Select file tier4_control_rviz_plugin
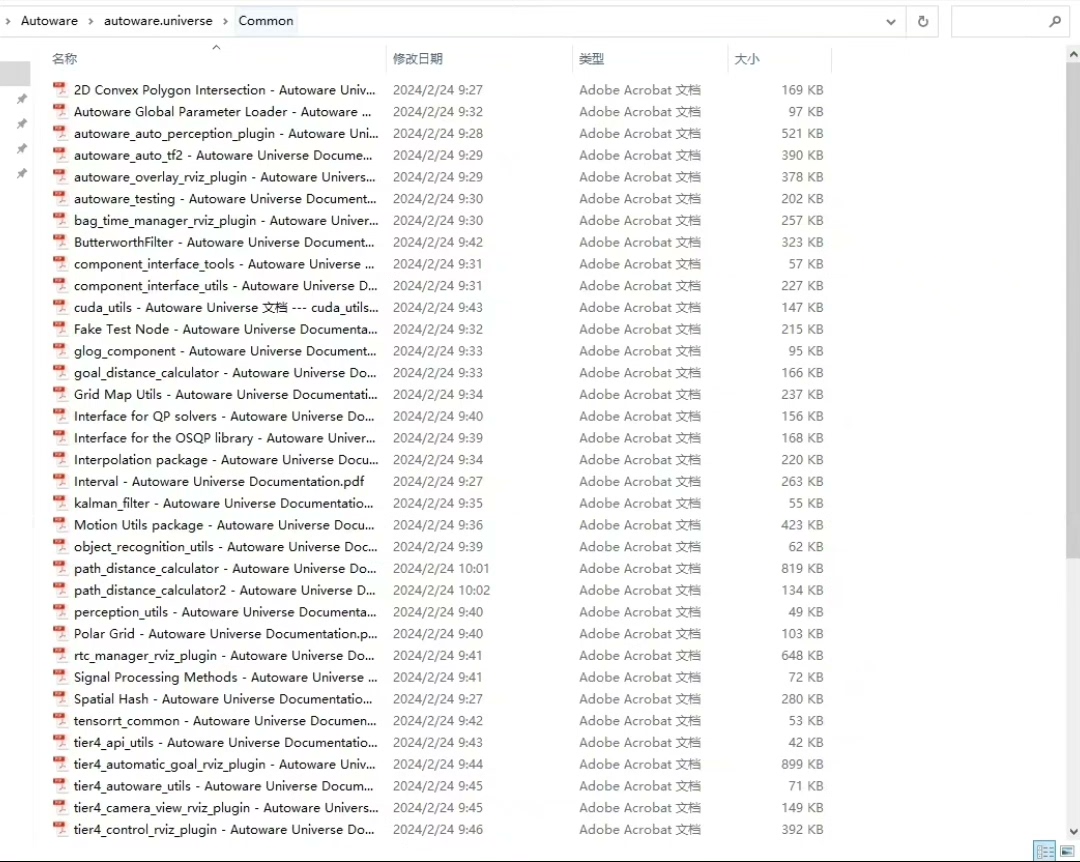The width and height of the screenshot is (1080, 862). tap(224, 830)
